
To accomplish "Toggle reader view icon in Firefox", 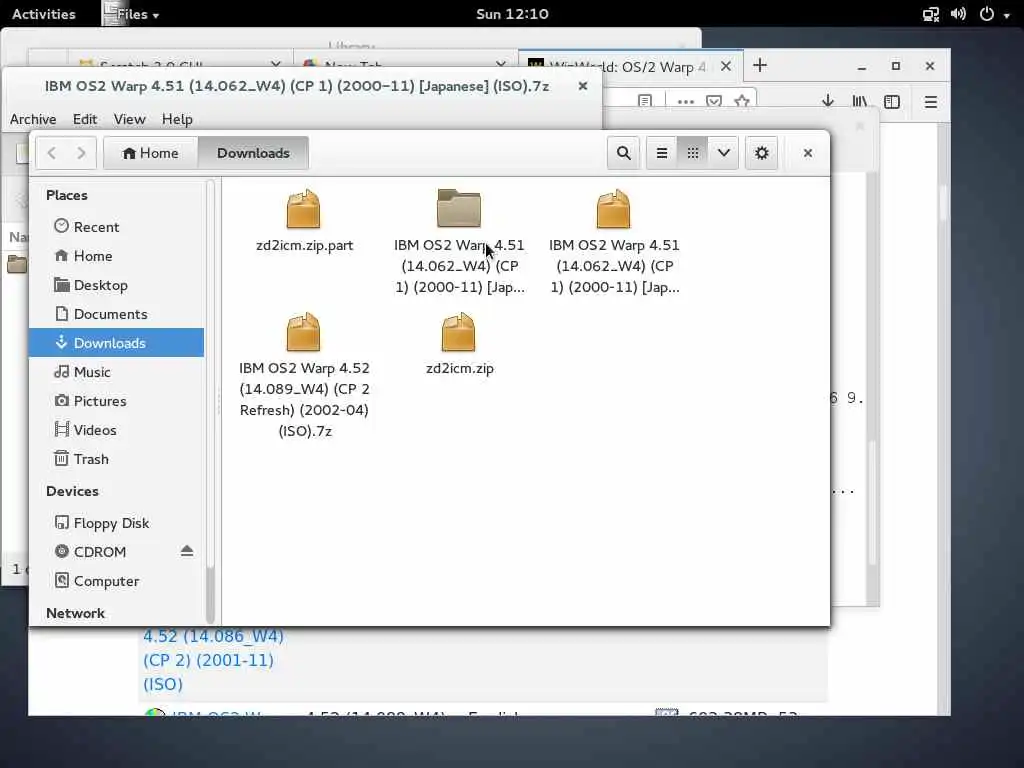I will tap(645, 101).
